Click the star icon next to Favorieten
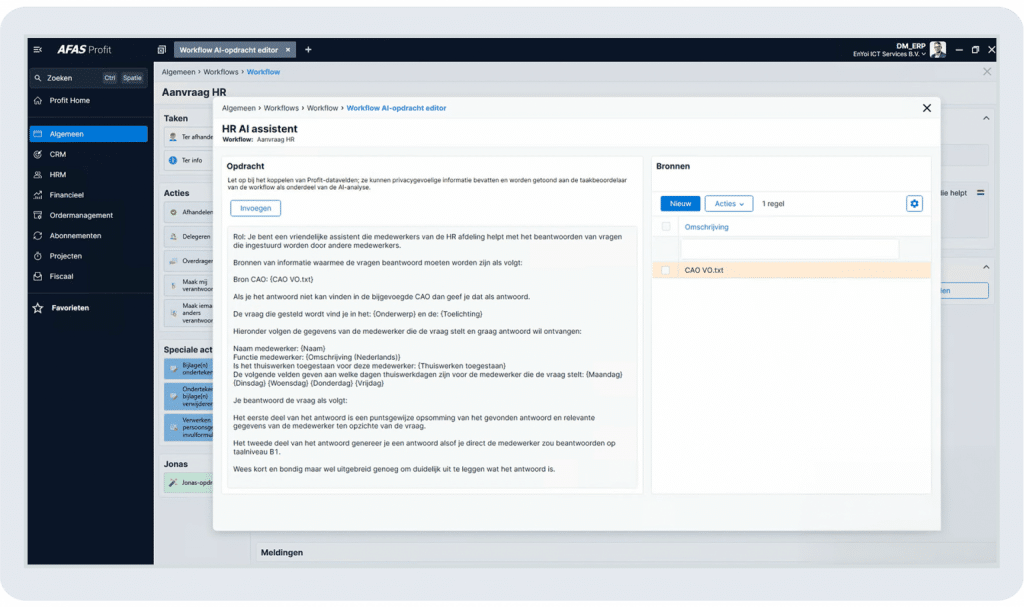 click(38, 308)
